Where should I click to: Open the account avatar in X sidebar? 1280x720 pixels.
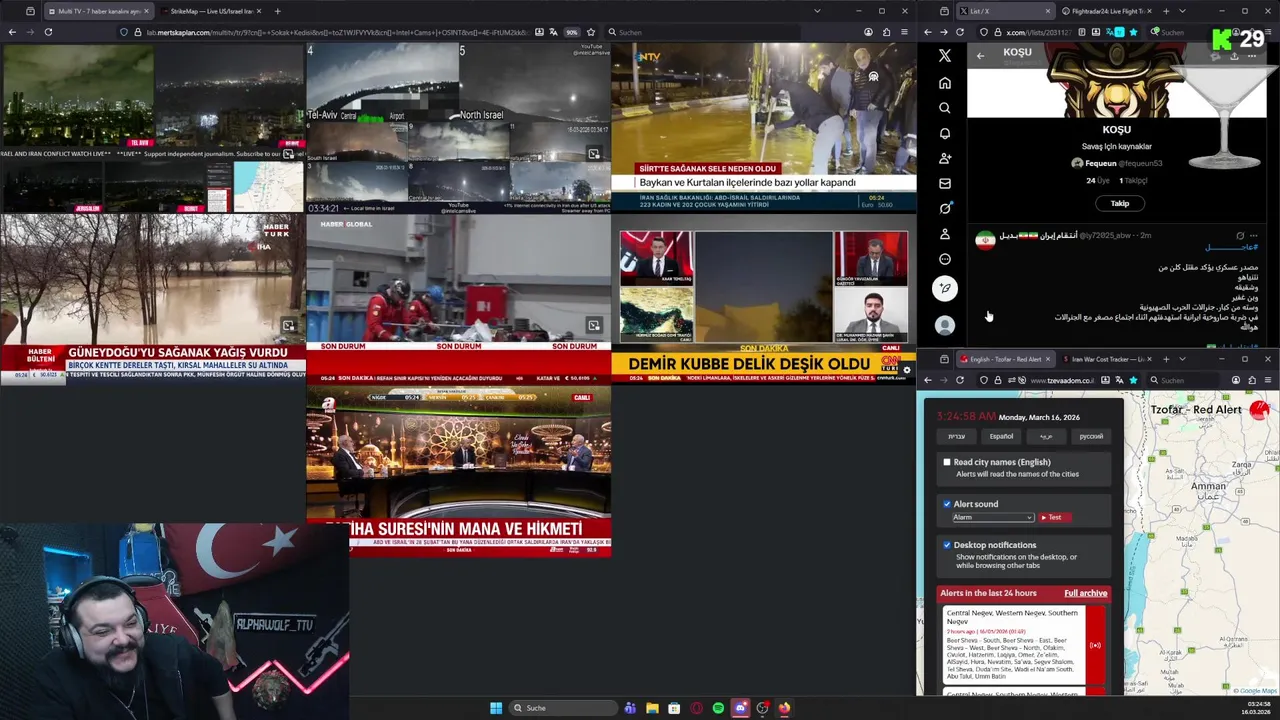pos(944,325)
